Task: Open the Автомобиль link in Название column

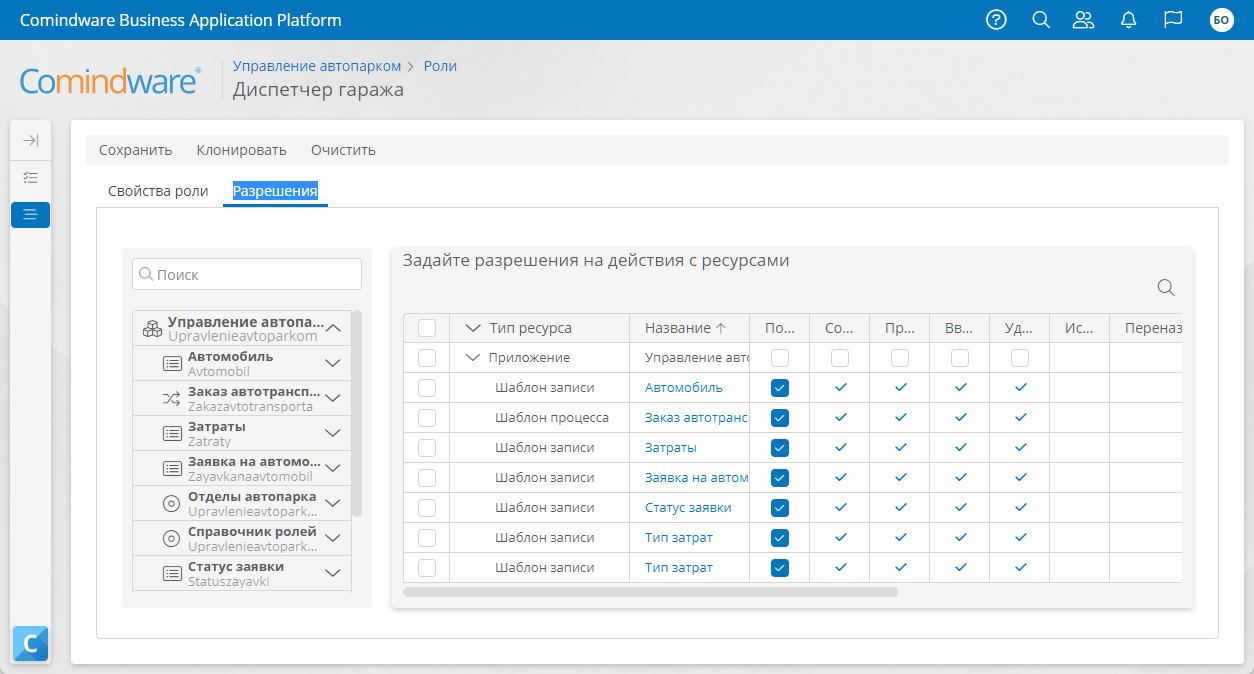Action: click(x=683, y=388)
